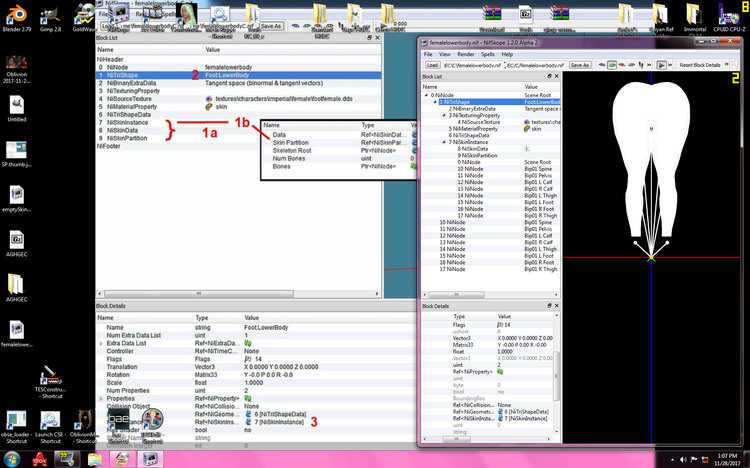Open the CPUID CPU-Z shortcut
750x468 pixels.
point(729,18)
